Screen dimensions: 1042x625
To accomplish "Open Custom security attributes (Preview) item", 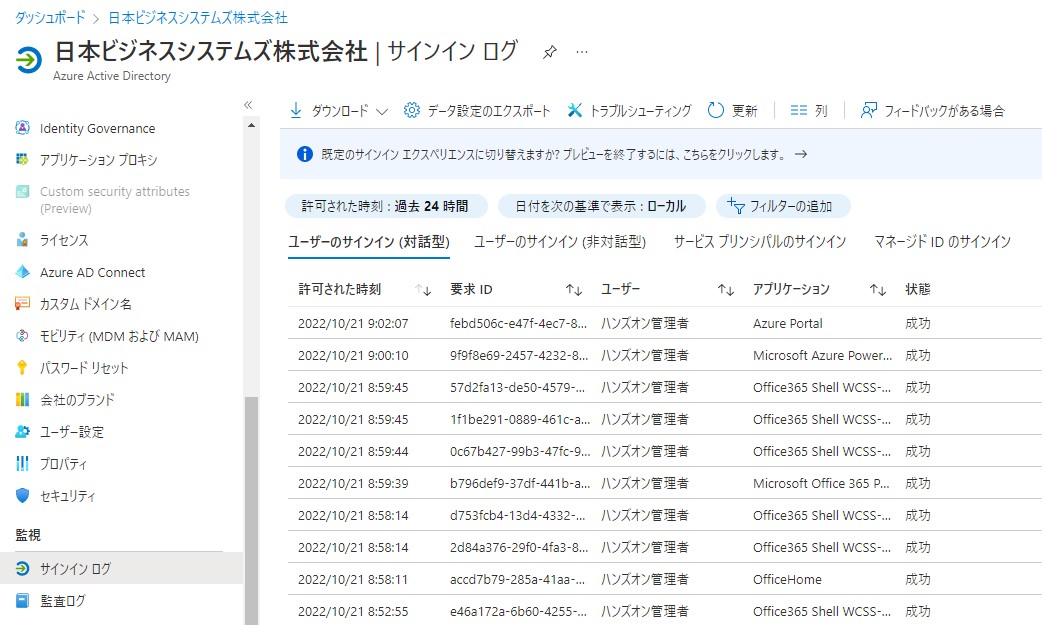I will pyautogui.click(x=114, y=199).
